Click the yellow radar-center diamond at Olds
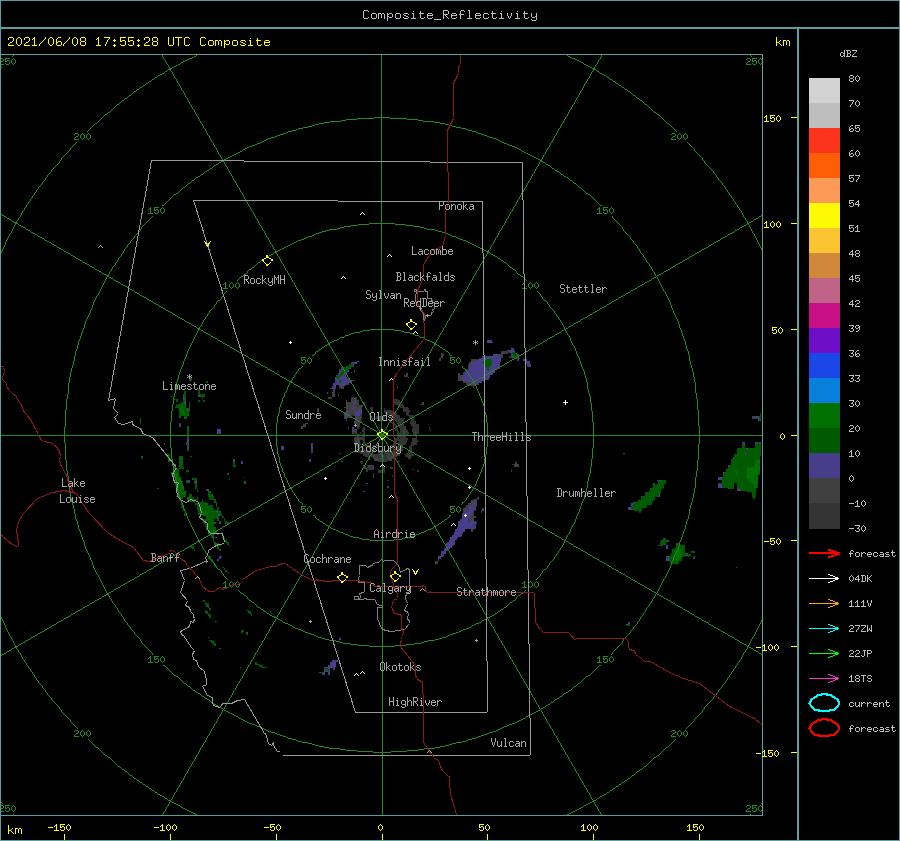 (x=382, y=435)
